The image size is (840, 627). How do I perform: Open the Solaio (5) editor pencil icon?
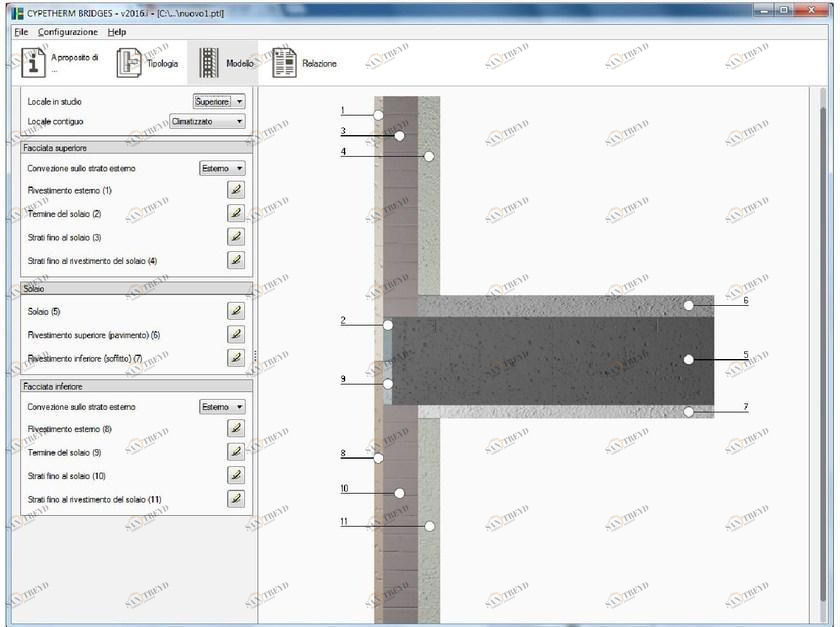tap(235, 309)
